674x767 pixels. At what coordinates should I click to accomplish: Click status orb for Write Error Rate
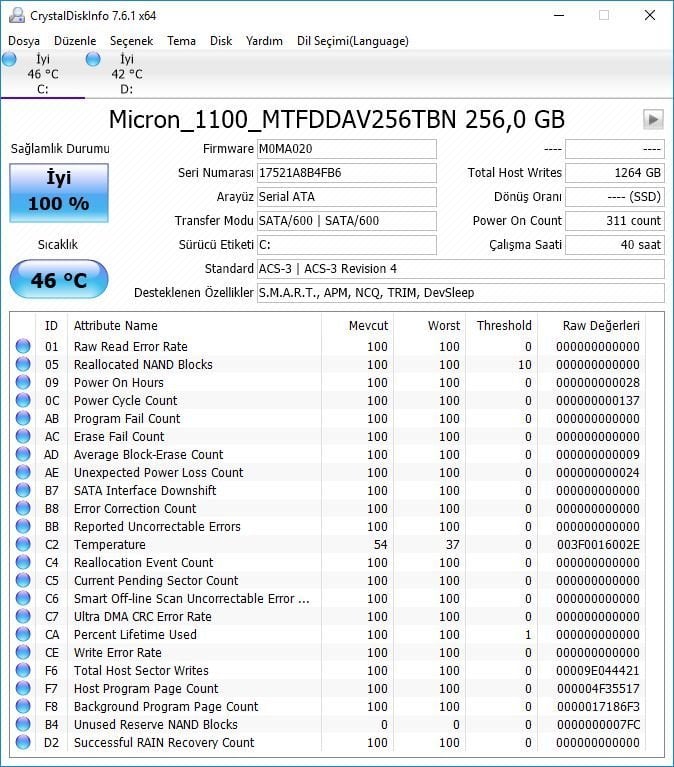(23, 653)
